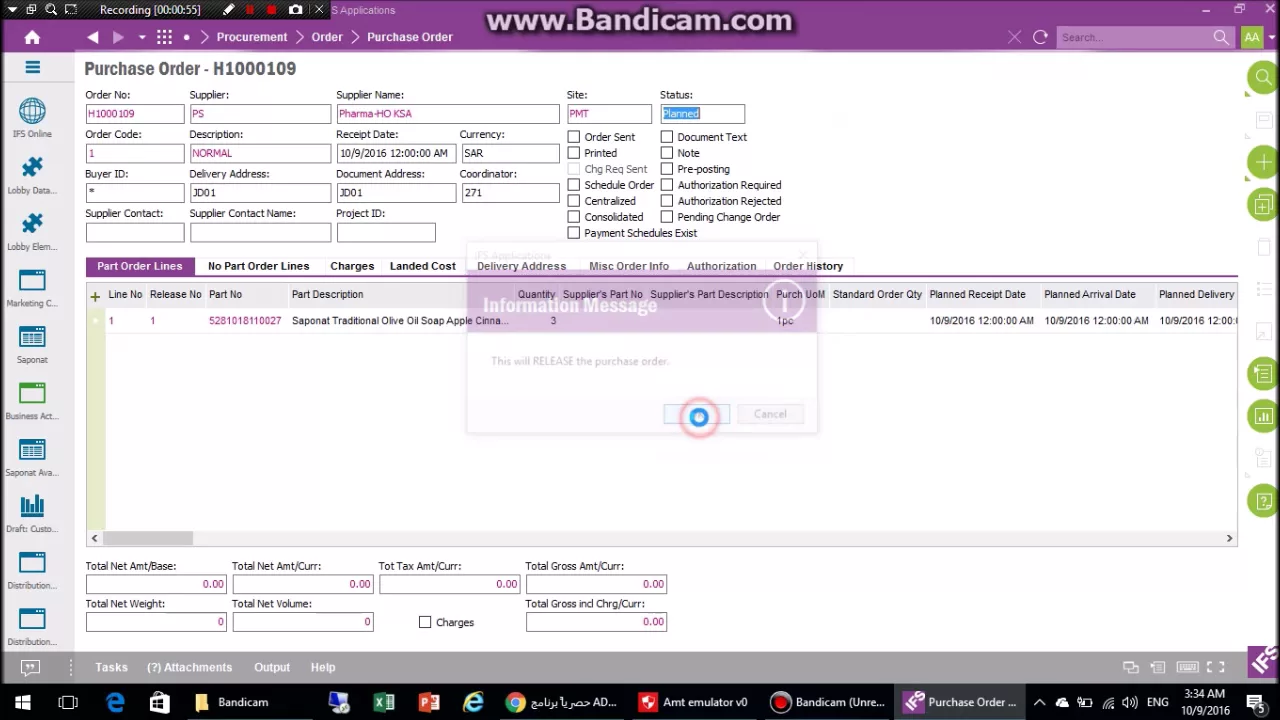
Task: Open Lobby Data puzzle shortcut
Action: coord(32,174)
